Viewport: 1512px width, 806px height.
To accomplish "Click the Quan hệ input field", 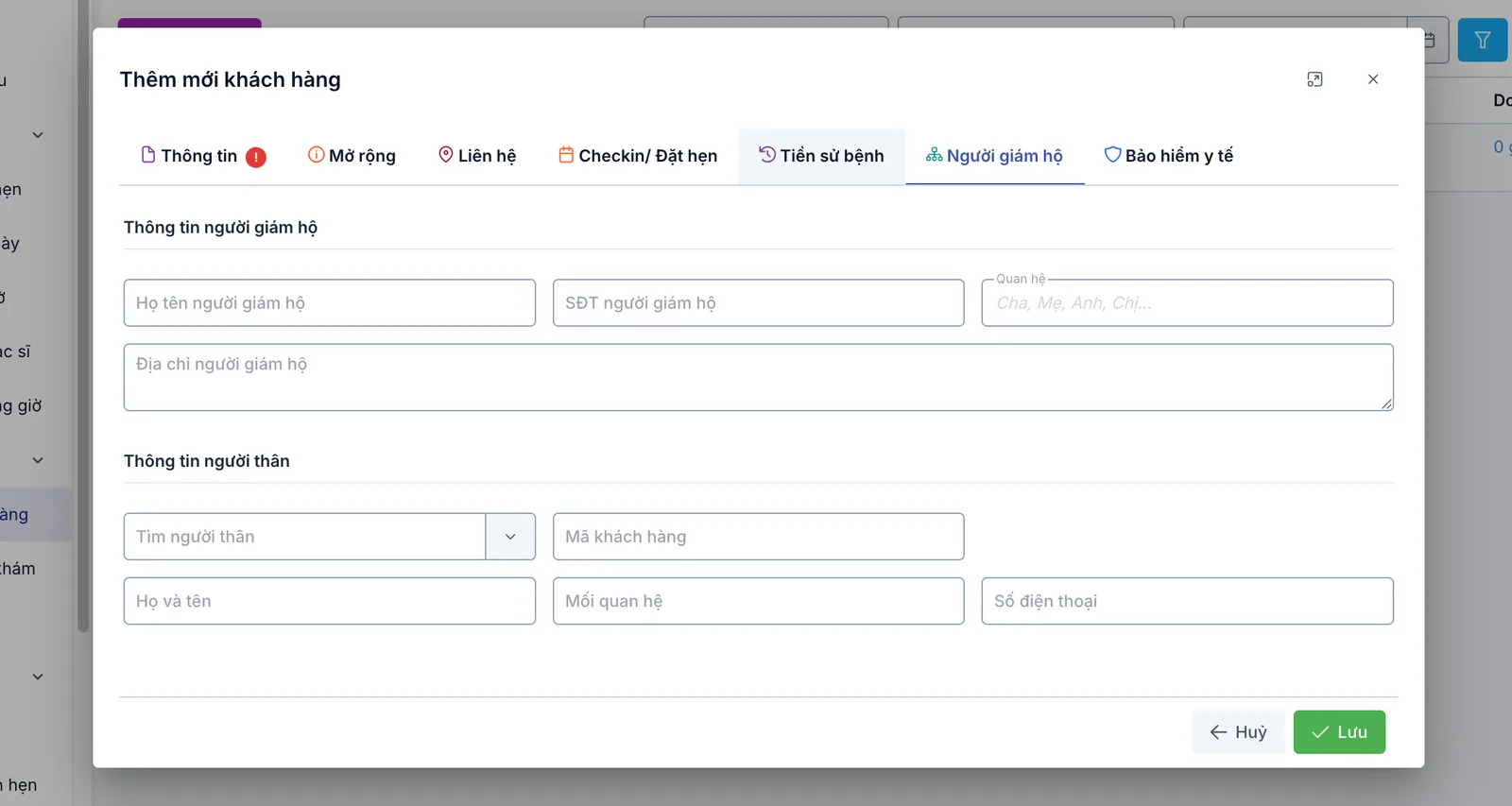I will [1188, 303].
